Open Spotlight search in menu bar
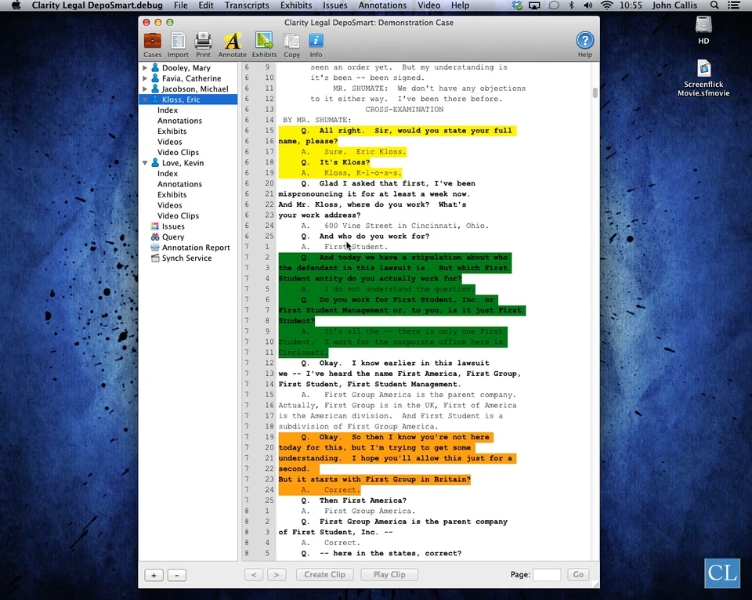The image size is (752, 600). 714,5
